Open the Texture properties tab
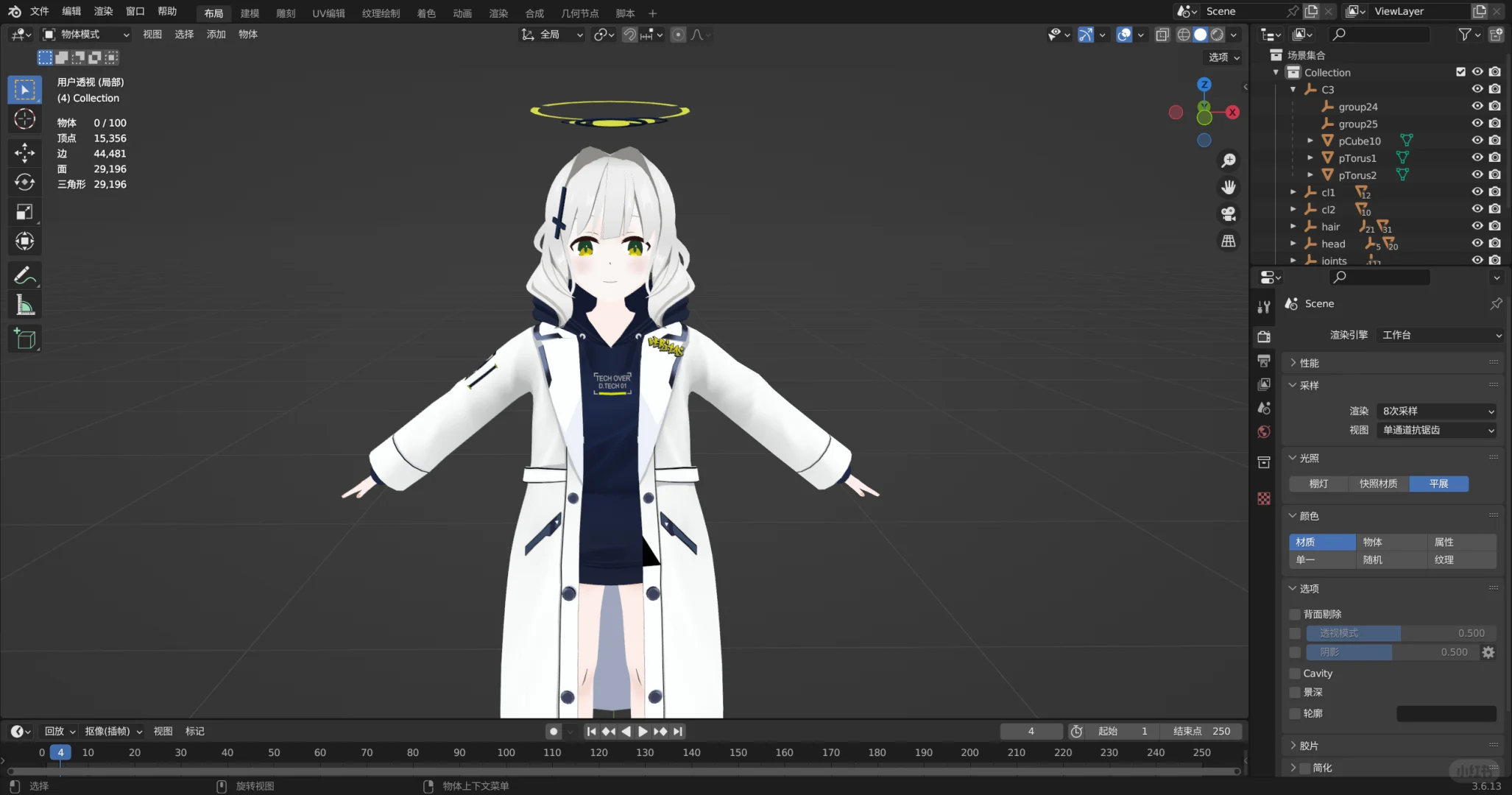Viewport: 1512px width, 795px height. point(1264,498)
